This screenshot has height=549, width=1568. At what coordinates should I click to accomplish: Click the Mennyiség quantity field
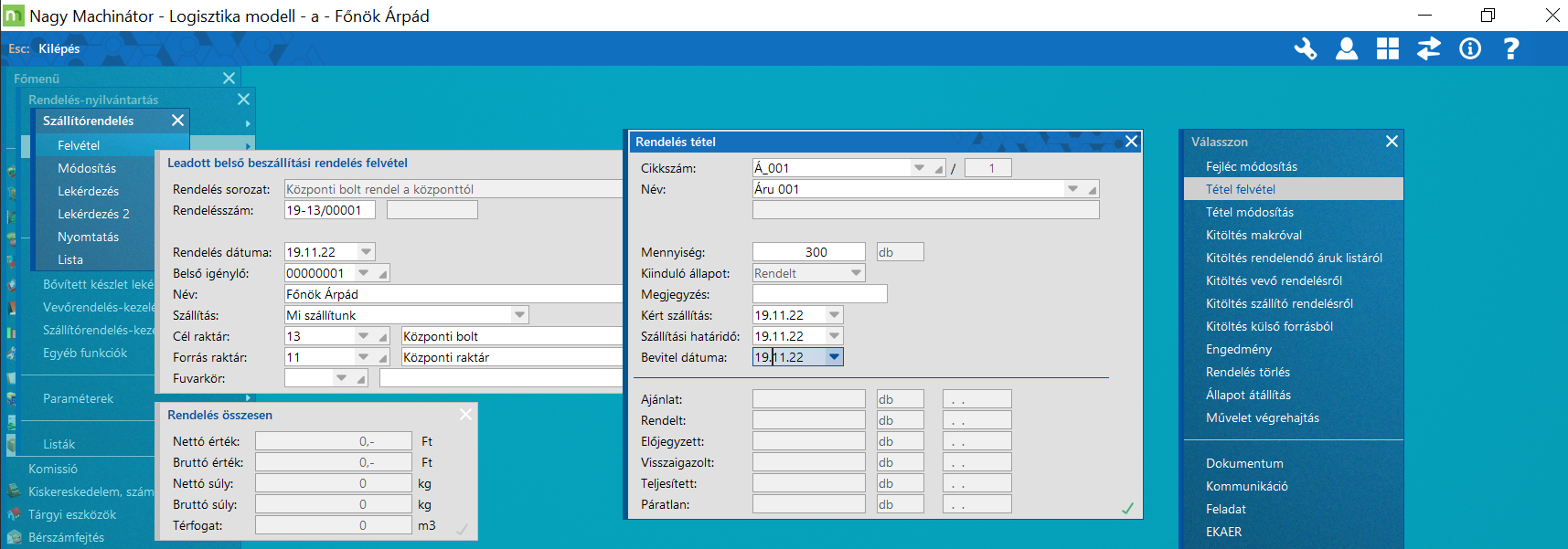pos(808,252)
